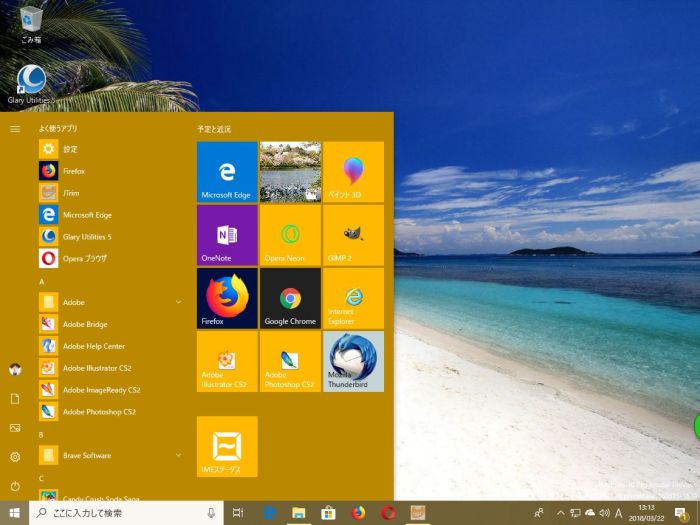Expand the Adobe folder in the app list
Image resolution: width=700 pixels, height=525 pixels.
(178, 302)
